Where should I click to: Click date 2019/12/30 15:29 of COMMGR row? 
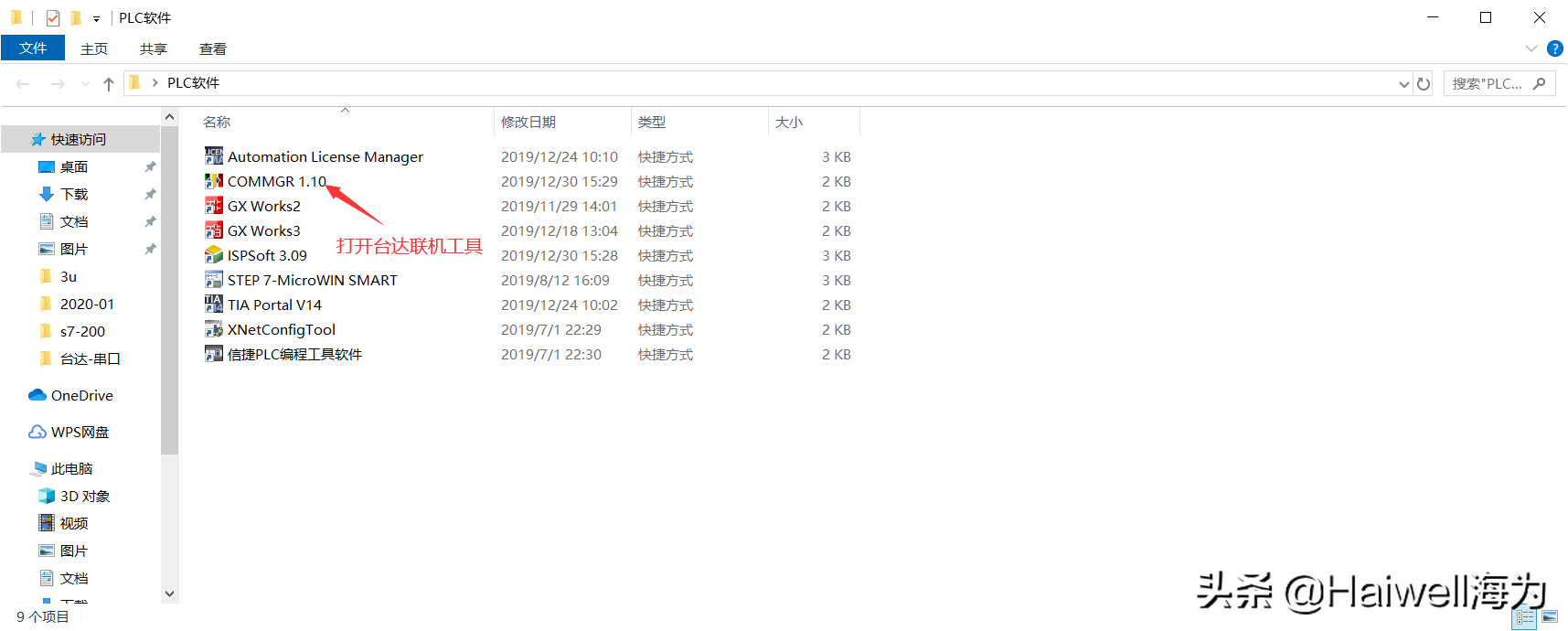pos(560,181)
